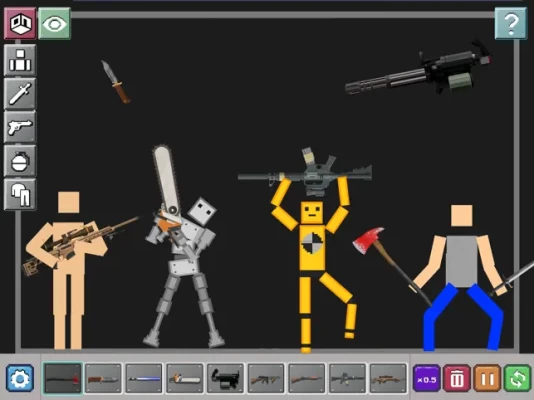Select the fire axe item slot
Viewport: 534px width, 400px height.
tap(63, 378)
